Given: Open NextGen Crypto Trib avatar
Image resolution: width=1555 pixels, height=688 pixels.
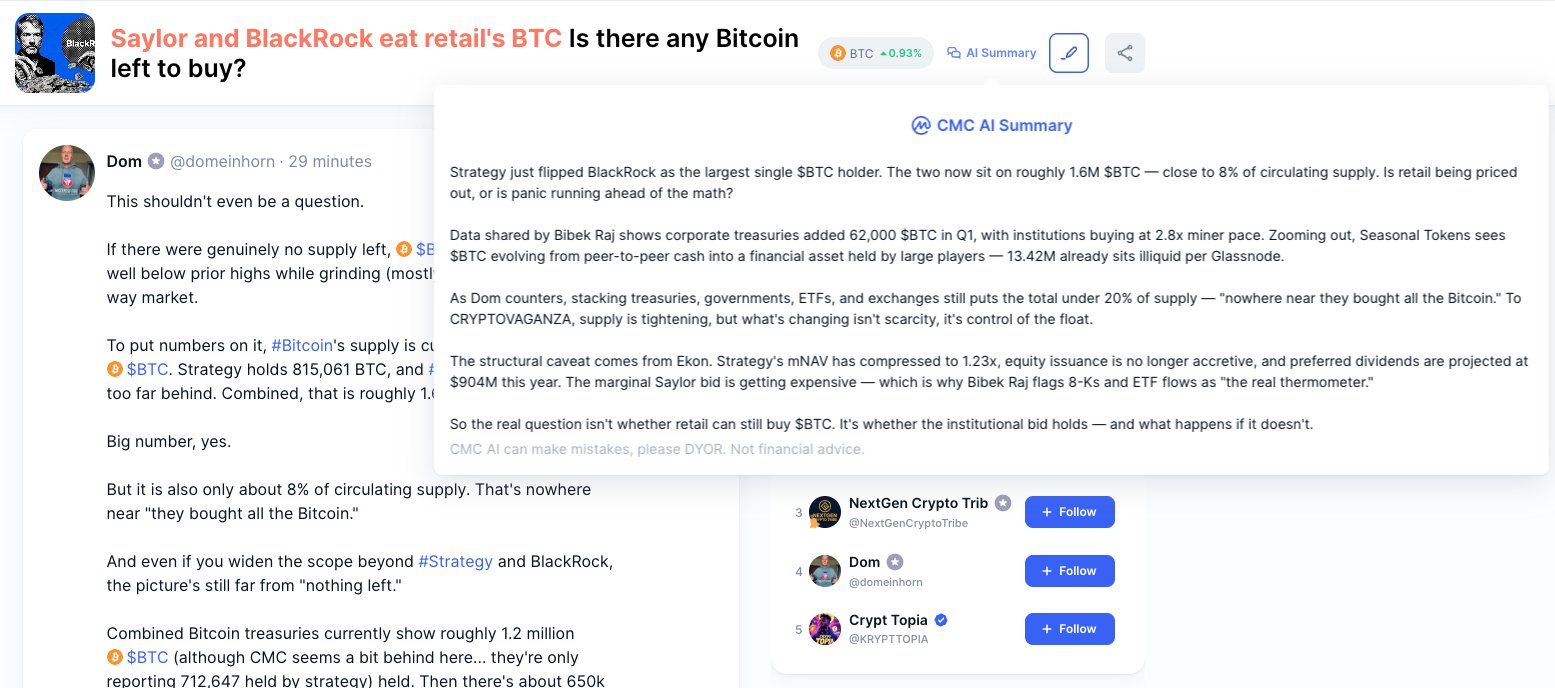Looking at the screenshot, I should 825,512.
